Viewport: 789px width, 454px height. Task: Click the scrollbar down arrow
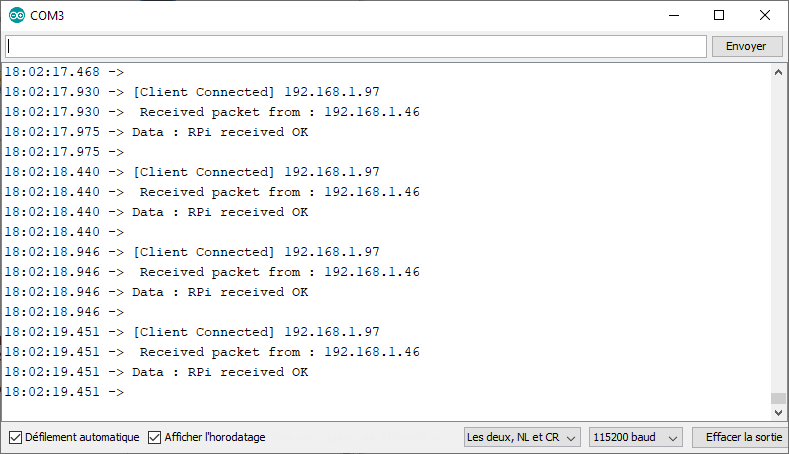pyautogui.click(x=778, y=413)
